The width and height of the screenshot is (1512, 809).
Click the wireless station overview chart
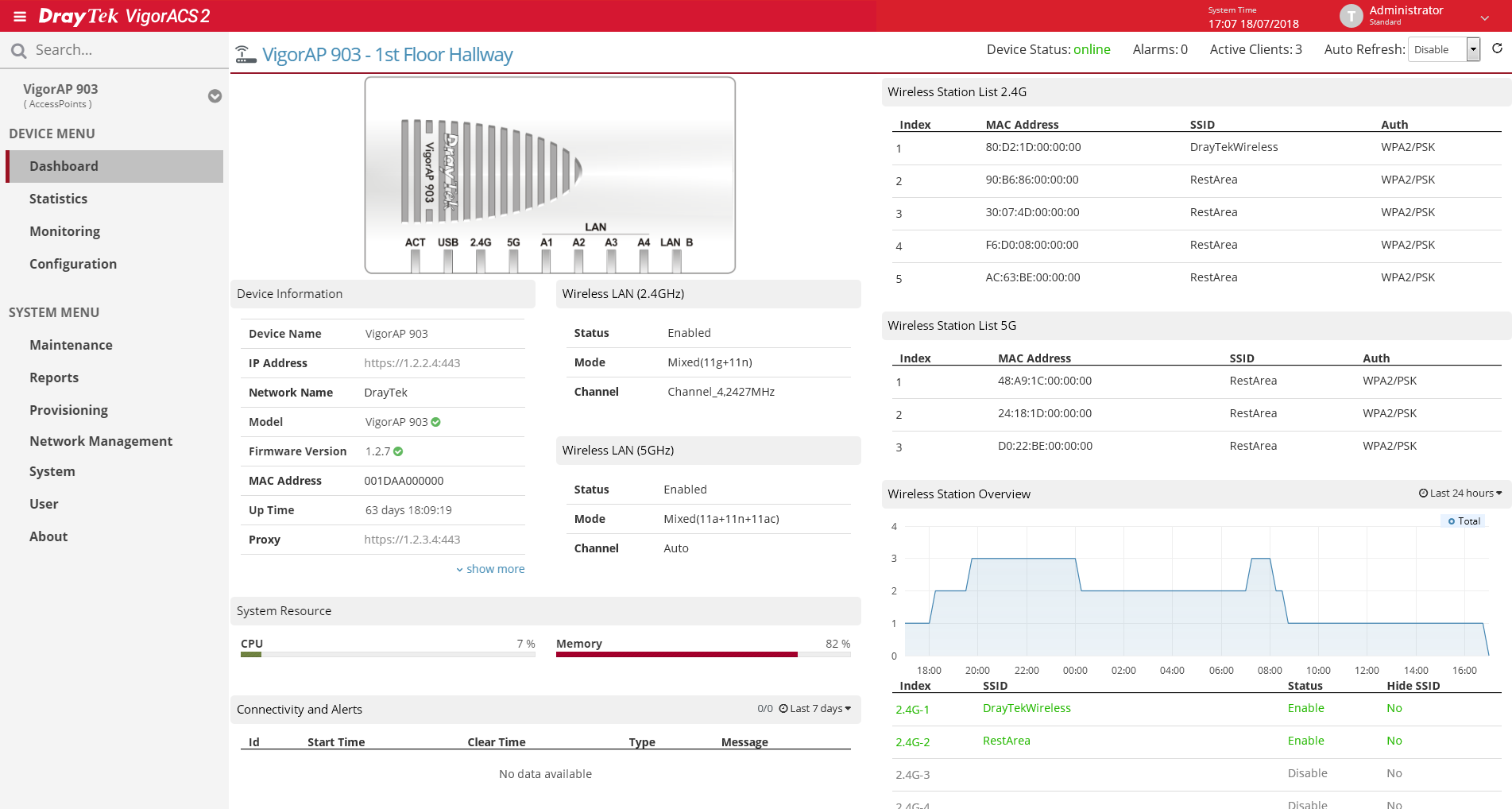click(x=1197, y=590)
